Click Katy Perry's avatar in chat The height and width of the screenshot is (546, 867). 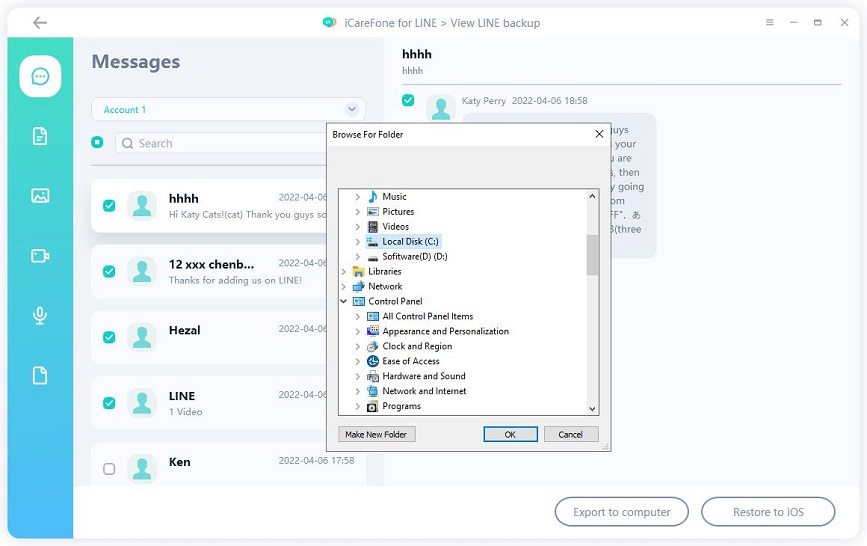[441, 108]
